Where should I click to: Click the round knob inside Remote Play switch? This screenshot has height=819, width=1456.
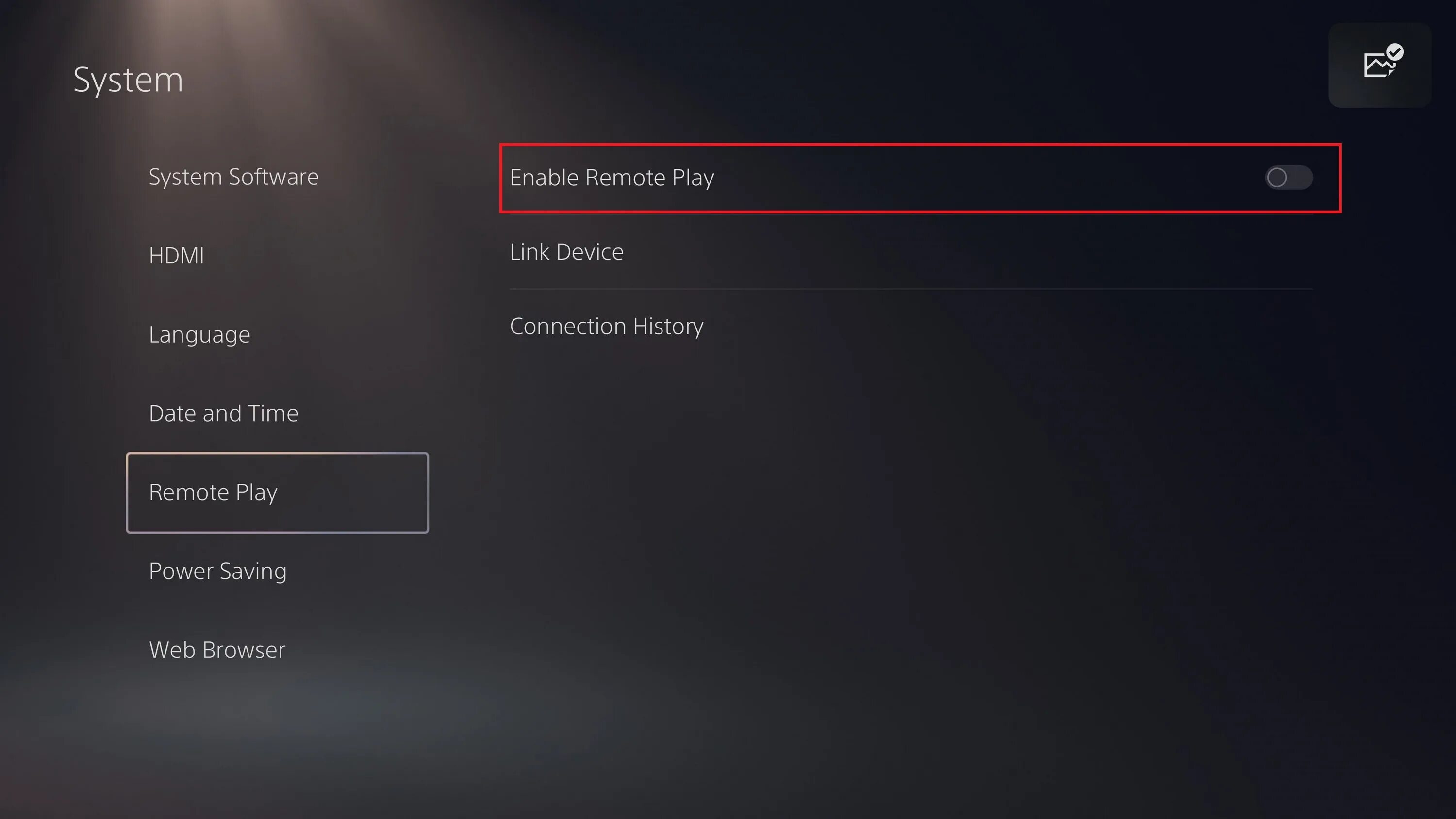click(x=1277, y=178)
